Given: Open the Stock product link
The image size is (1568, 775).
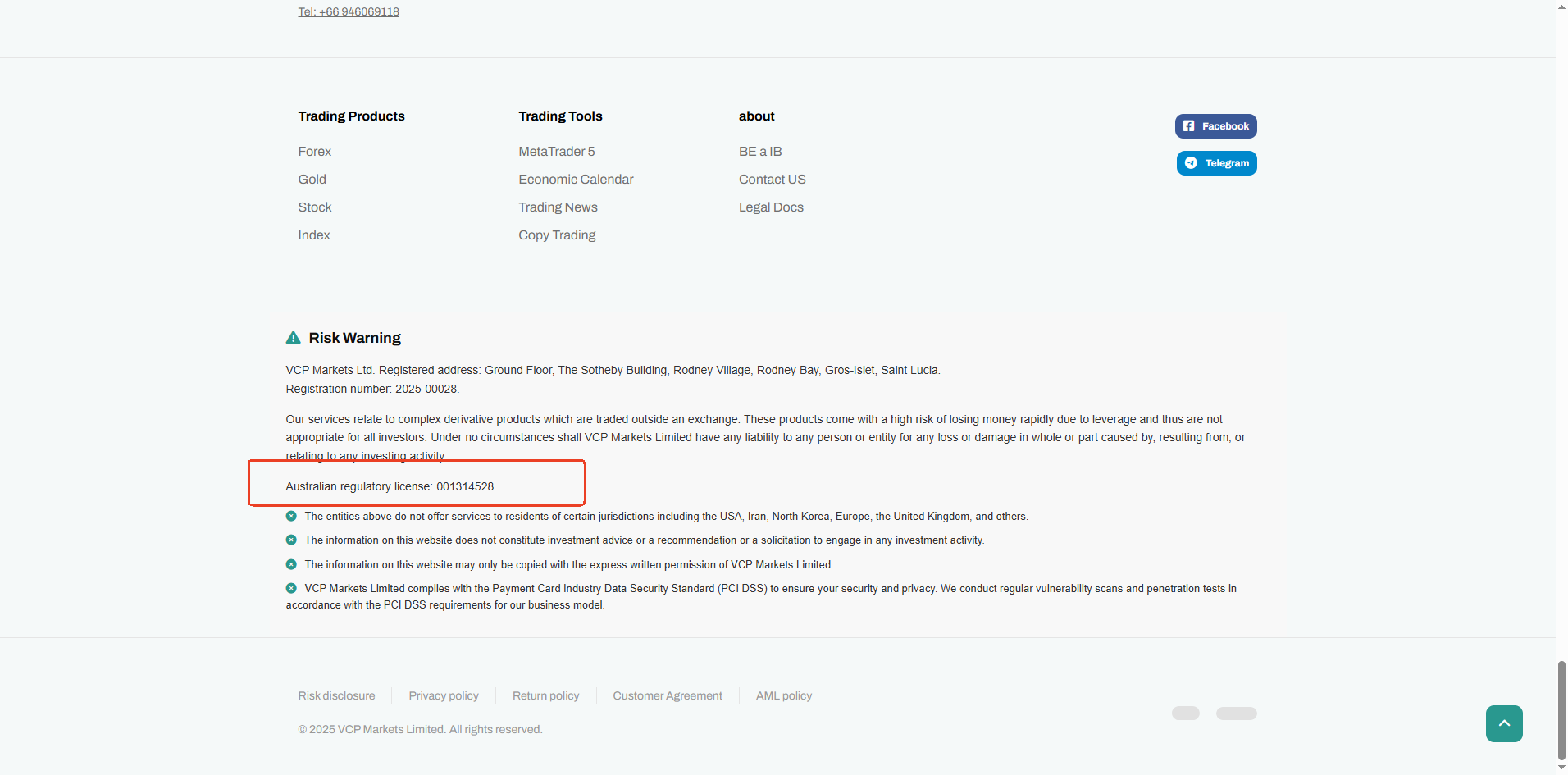Looking at the screenshot, I should (x=315, y=207).
